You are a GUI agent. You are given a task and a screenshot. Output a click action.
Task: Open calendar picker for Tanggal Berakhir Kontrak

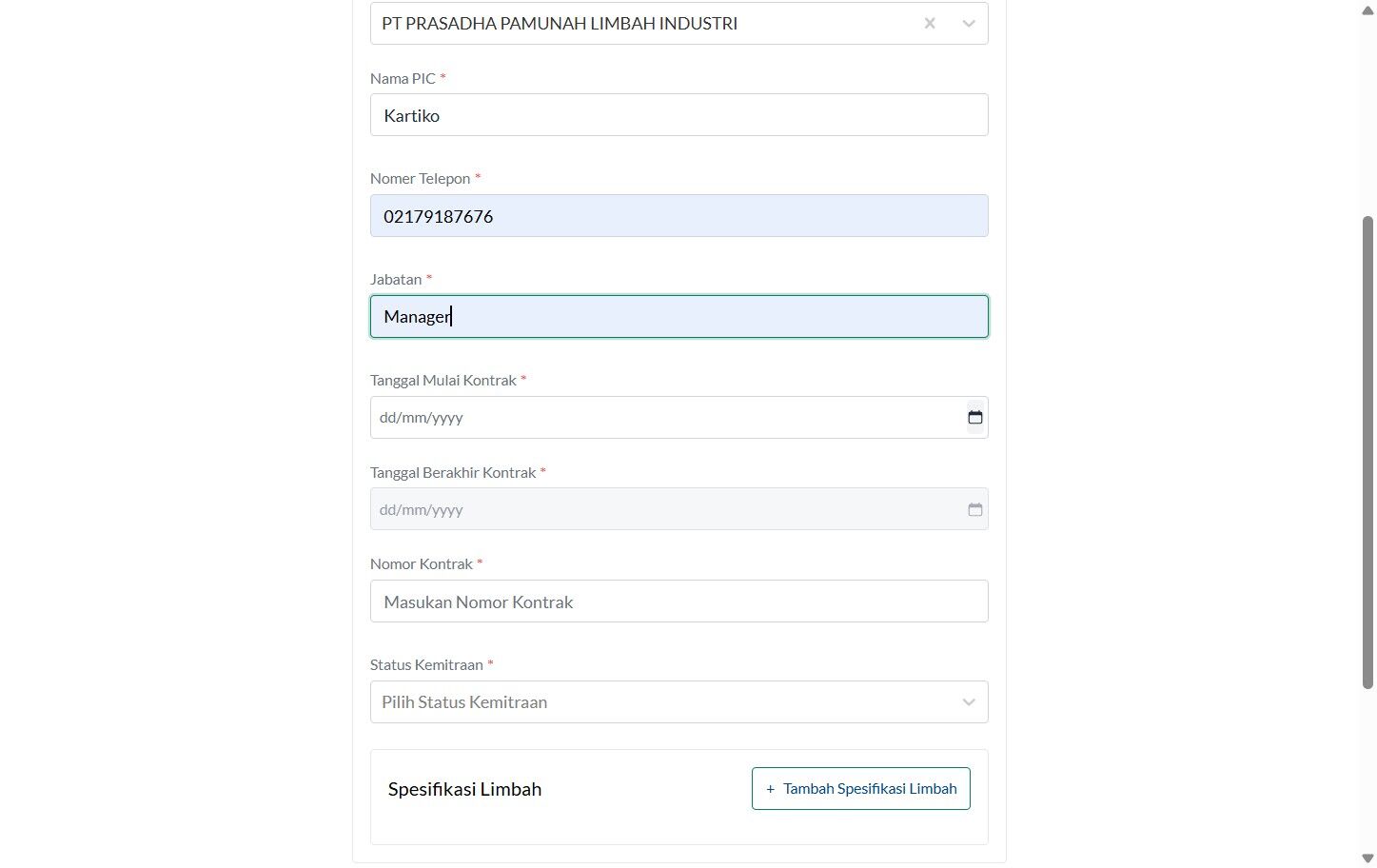coord(975,510)
